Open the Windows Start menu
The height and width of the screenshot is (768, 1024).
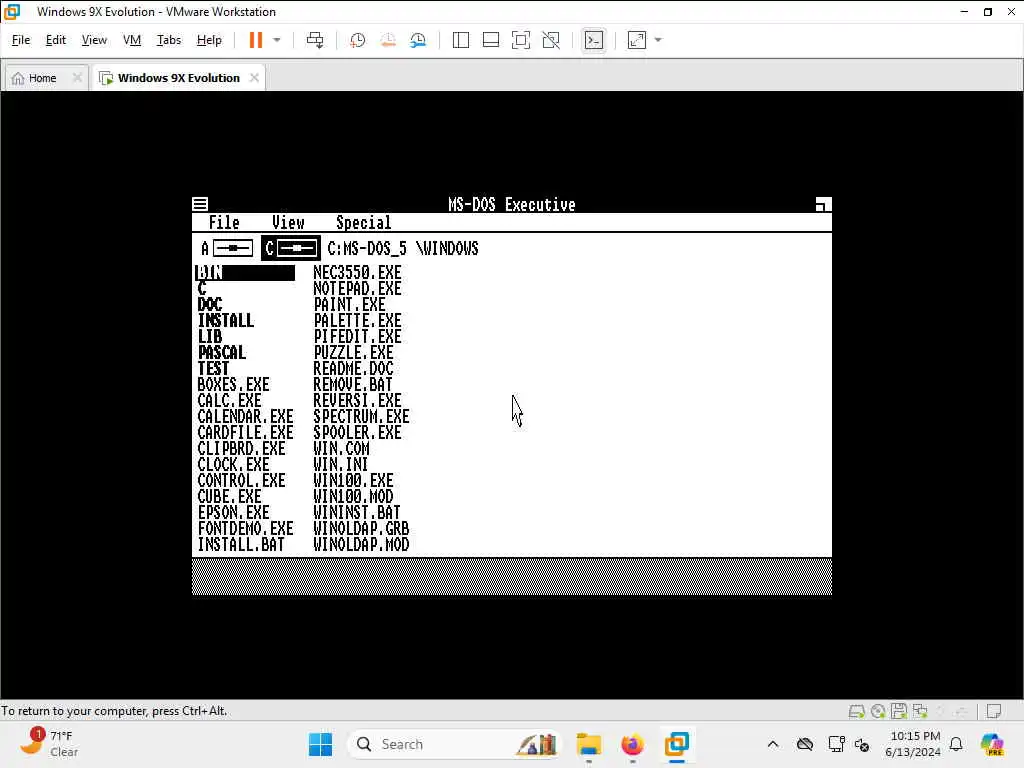320,744
